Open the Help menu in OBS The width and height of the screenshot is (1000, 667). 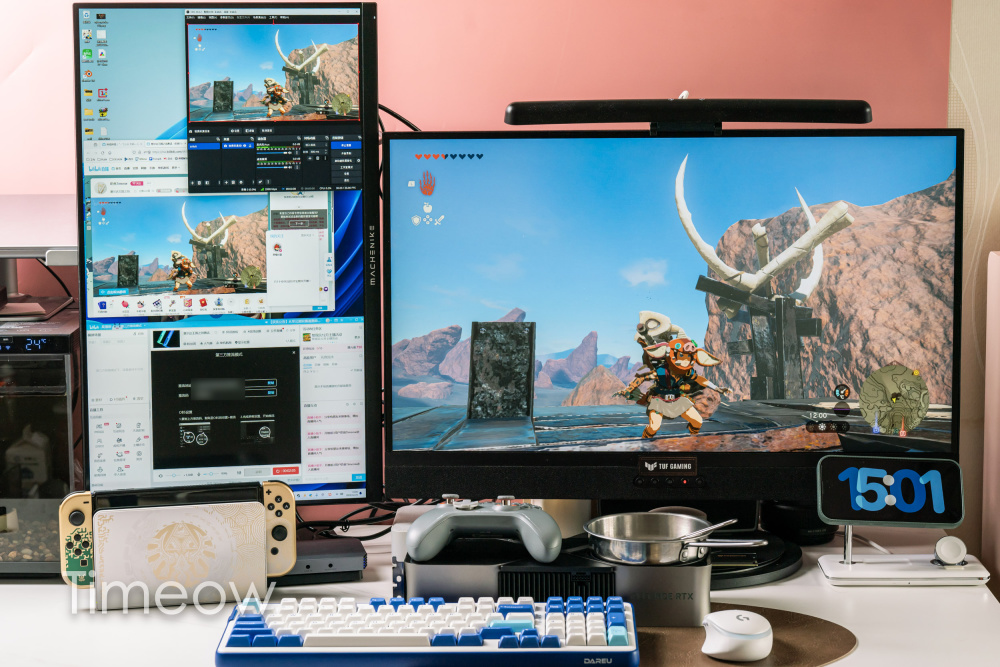(x=284, y=17)
